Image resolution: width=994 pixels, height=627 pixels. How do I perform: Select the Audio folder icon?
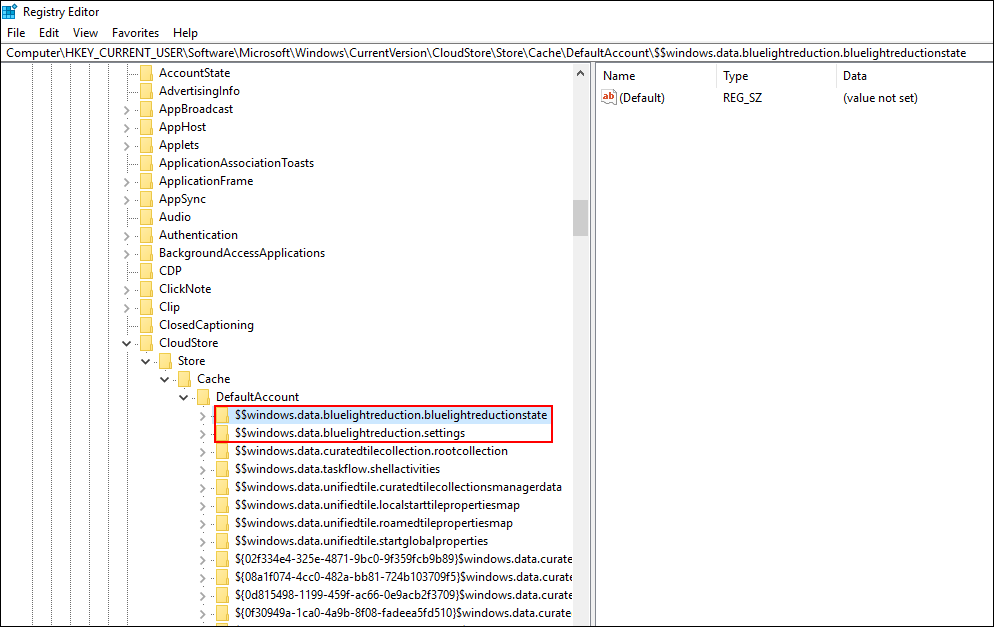pyautogui.click(x=146, y=217)
